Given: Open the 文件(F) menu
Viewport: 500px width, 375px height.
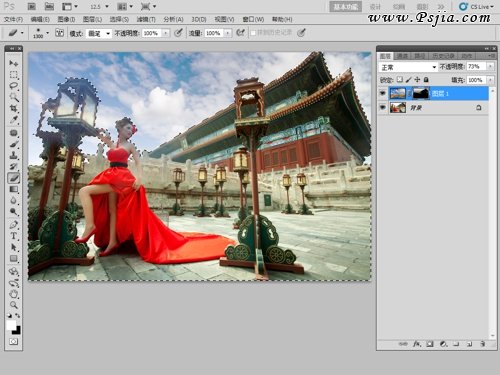Looking at the screenshot, I should (x=13, y=19).
